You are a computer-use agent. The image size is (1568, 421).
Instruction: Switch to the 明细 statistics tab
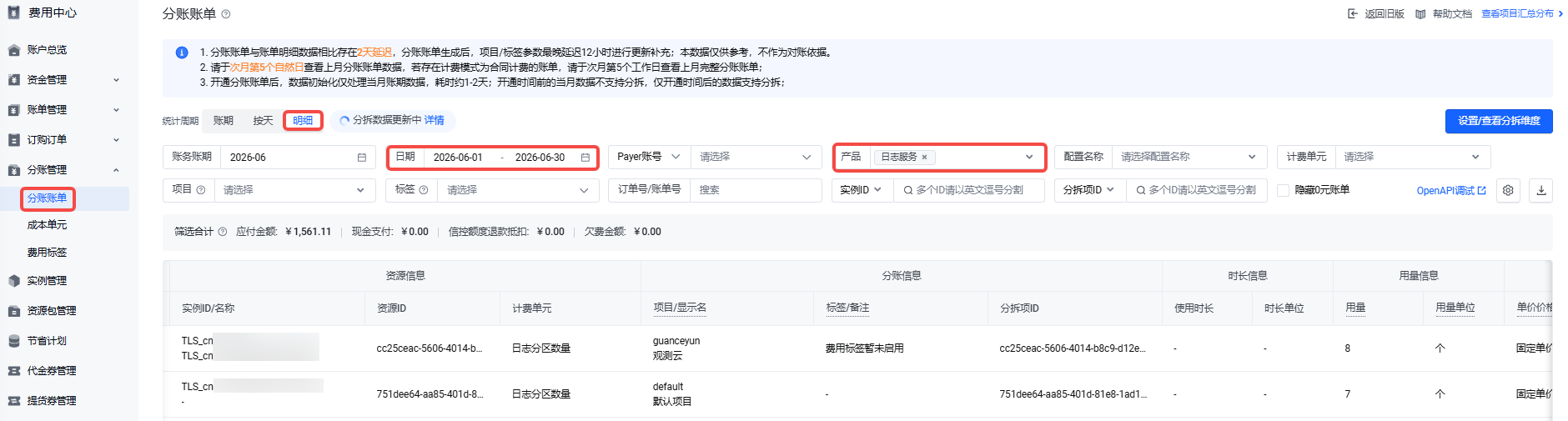click(303, 121)
